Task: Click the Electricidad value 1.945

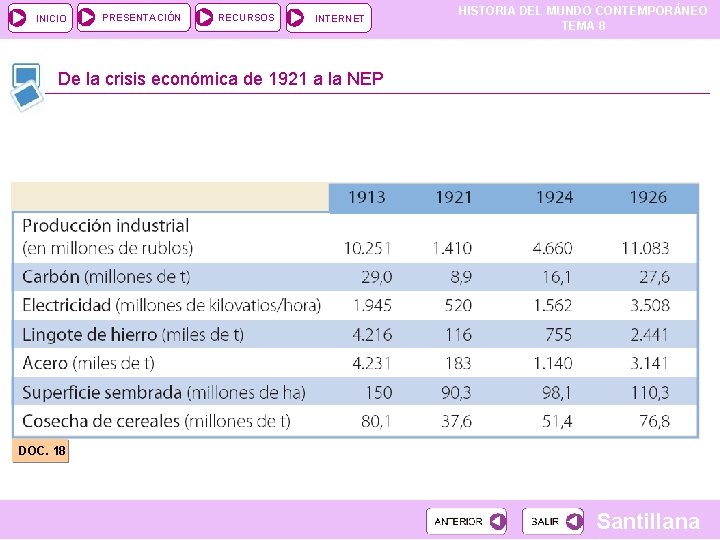Action: [x=372, y=305]
